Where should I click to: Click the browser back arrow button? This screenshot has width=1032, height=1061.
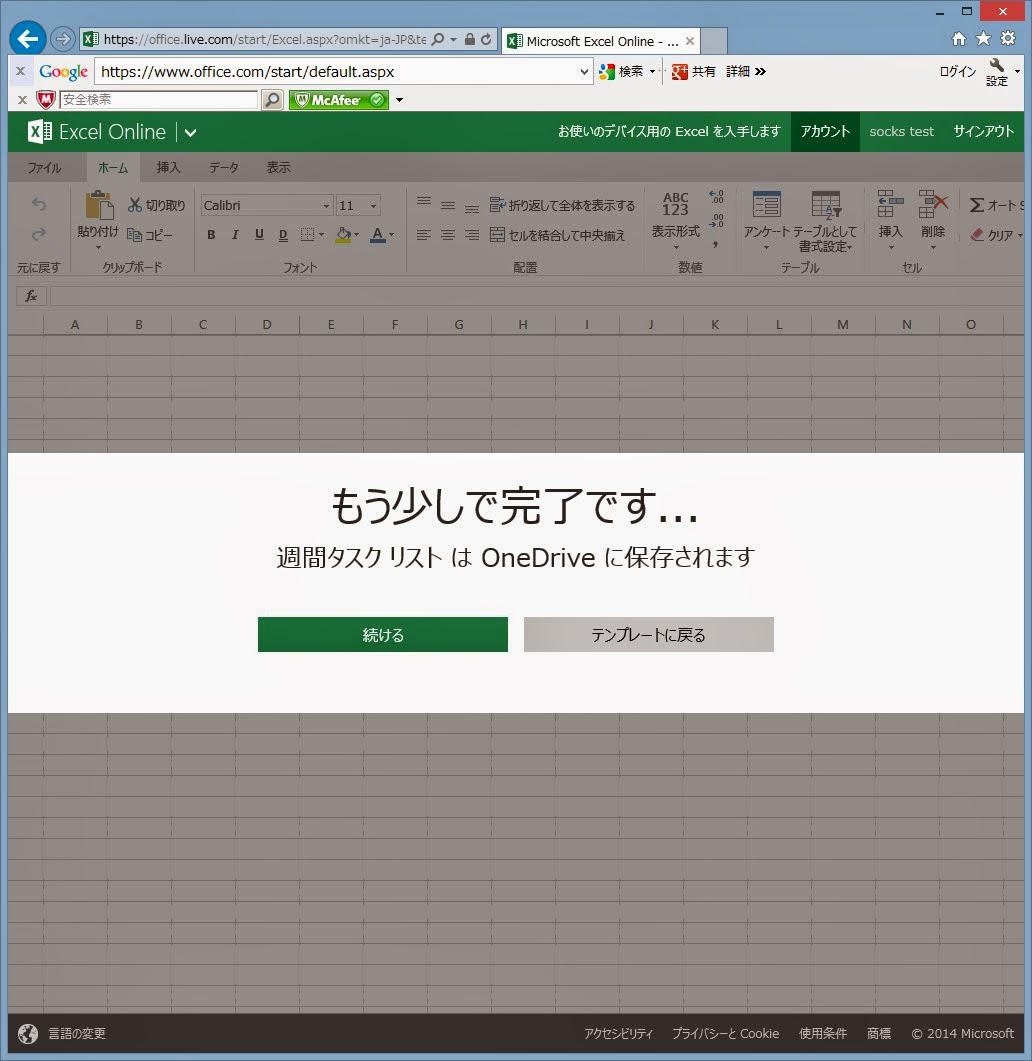[28, 39]
